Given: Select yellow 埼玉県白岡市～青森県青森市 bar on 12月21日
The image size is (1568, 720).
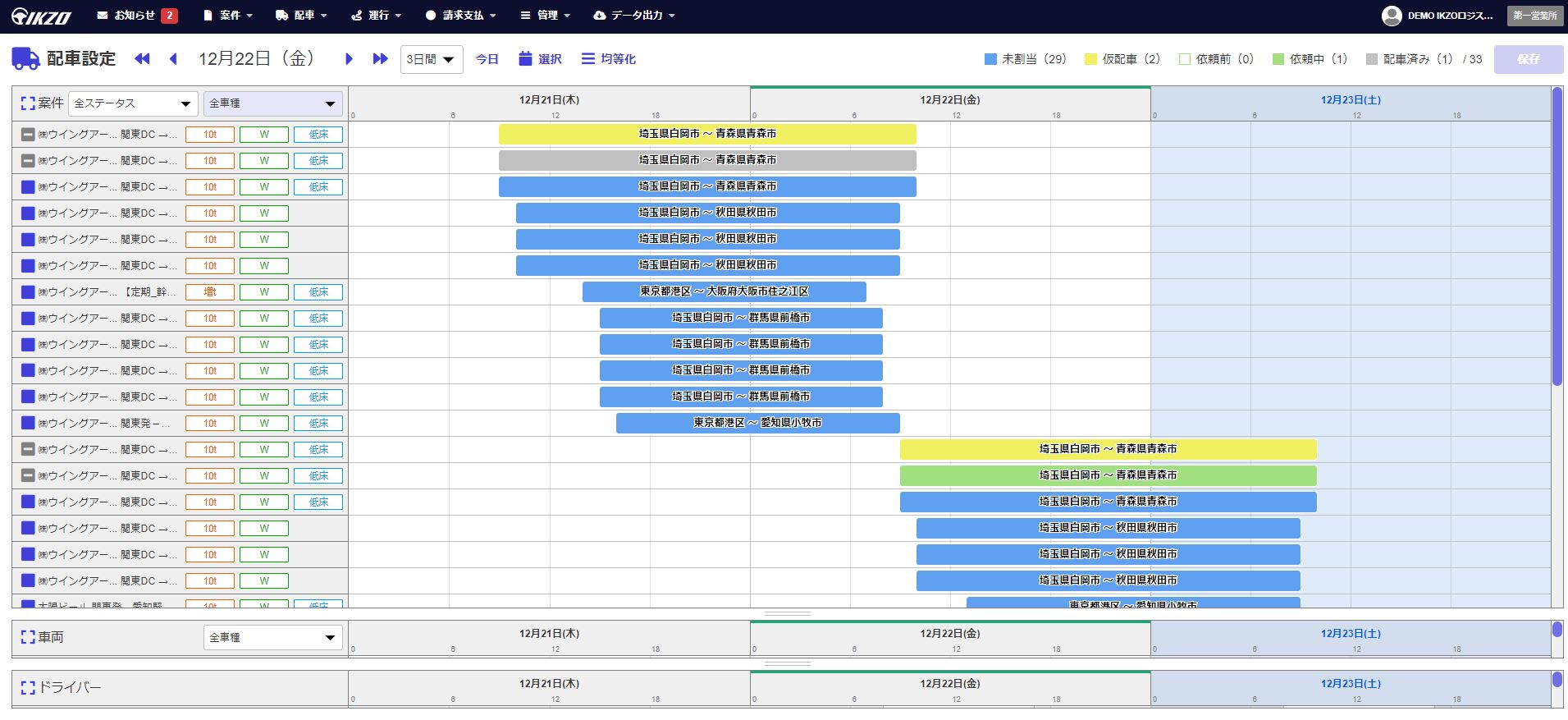Looking at the screenshot, I should [706, 134].
